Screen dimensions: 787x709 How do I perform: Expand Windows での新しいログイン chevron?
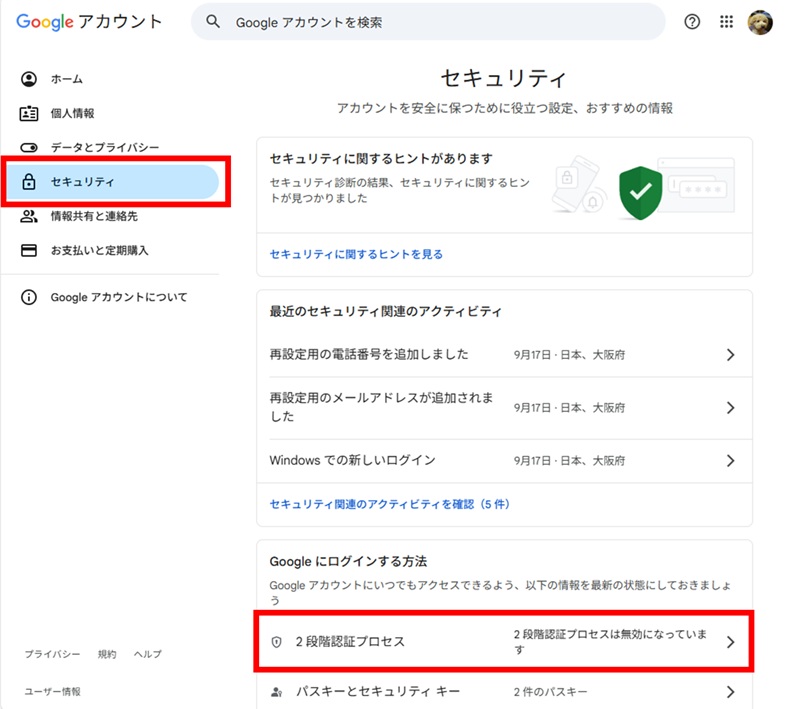click(730, 461)
